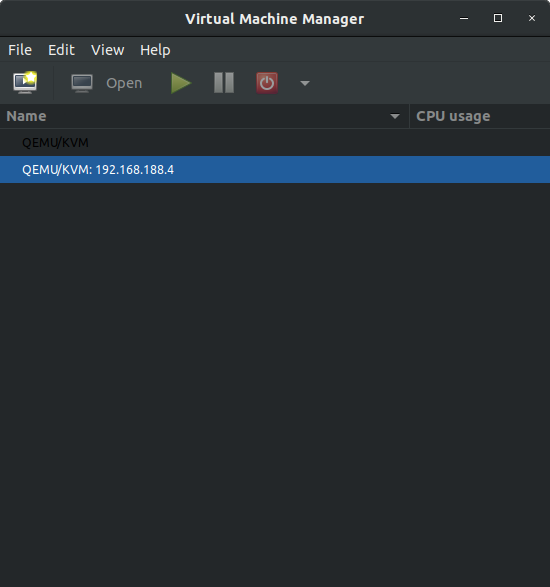Shut down the VM with the red power icon
550x587 pixels.
[267, 83]
